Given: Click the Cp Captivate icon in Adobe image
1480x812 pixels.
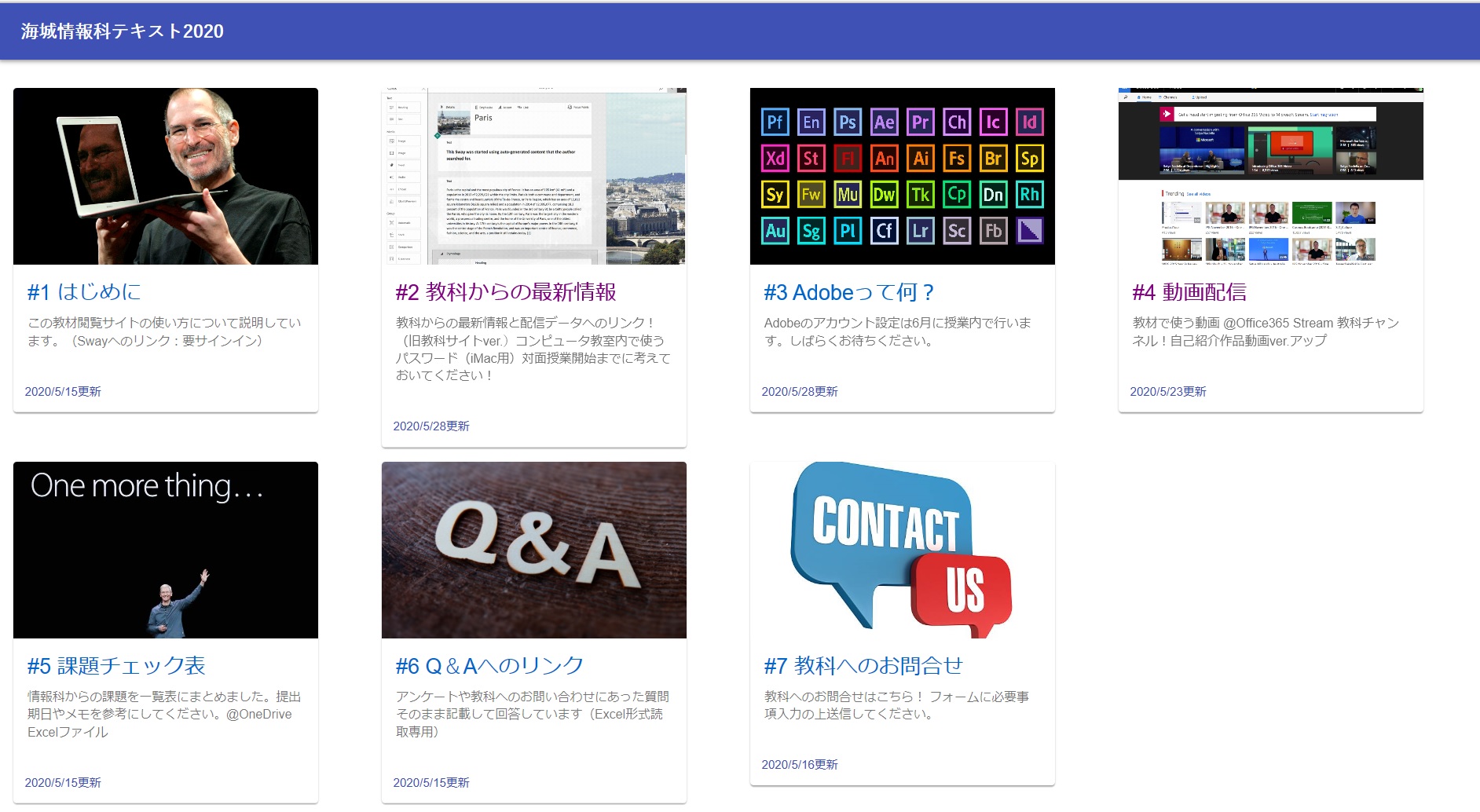Looking at the screenshot, I should click(957, 195).
